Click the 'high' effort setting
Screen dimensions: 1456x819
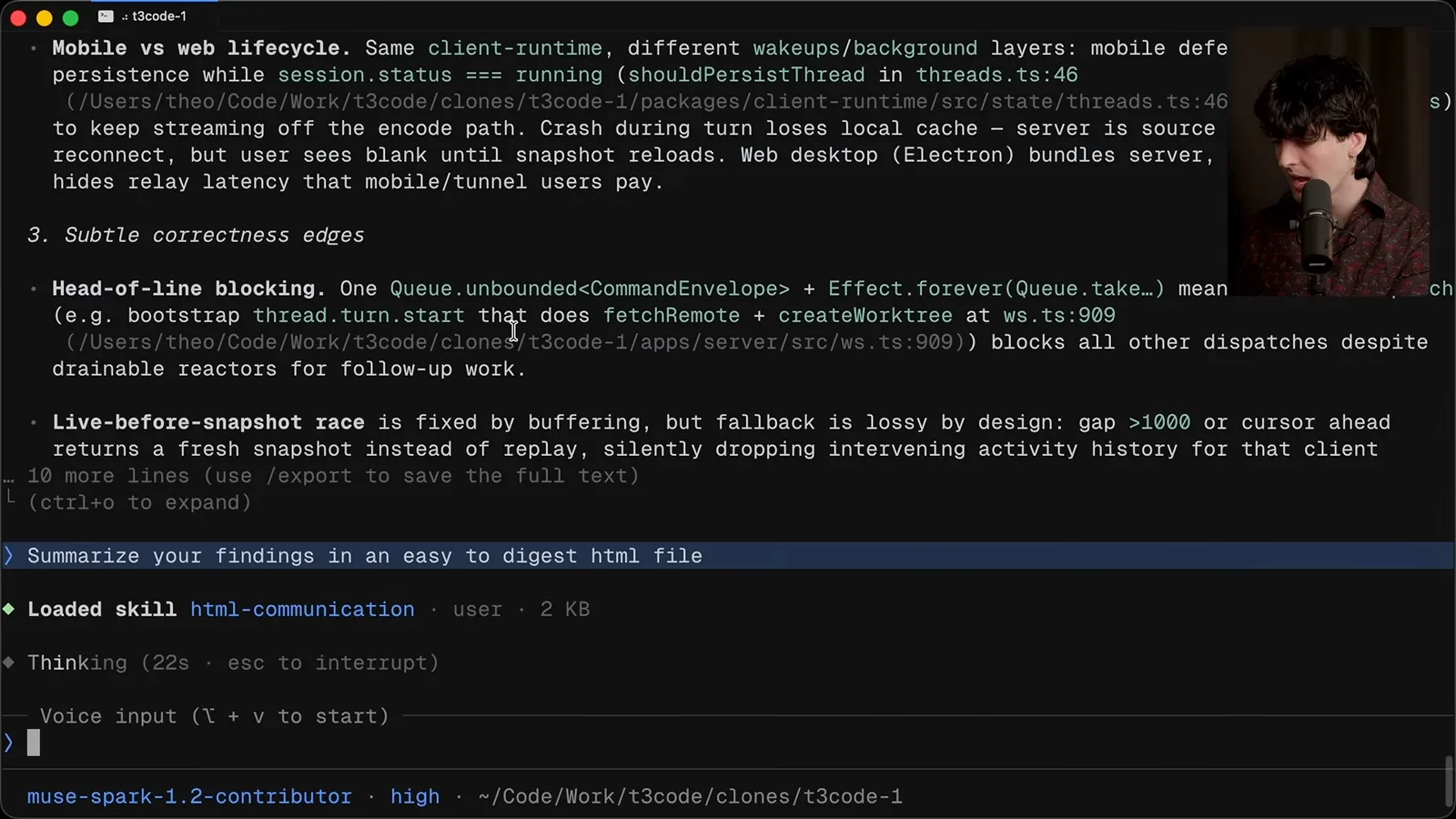click(x=415, y=796)
